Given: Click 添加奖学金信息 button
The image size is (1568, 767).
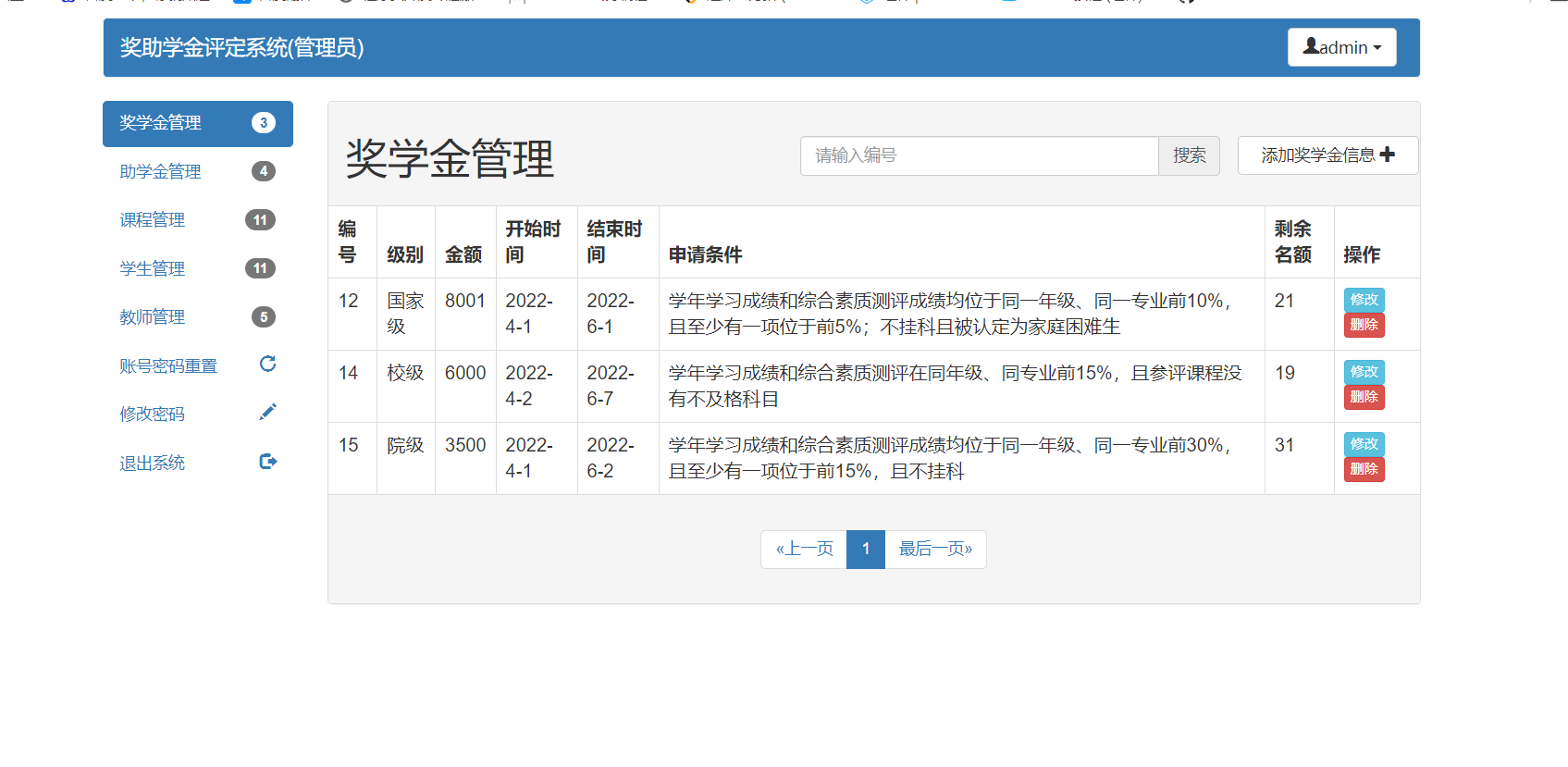Looking at the screenshot, I should click(x=1327, y=155).
